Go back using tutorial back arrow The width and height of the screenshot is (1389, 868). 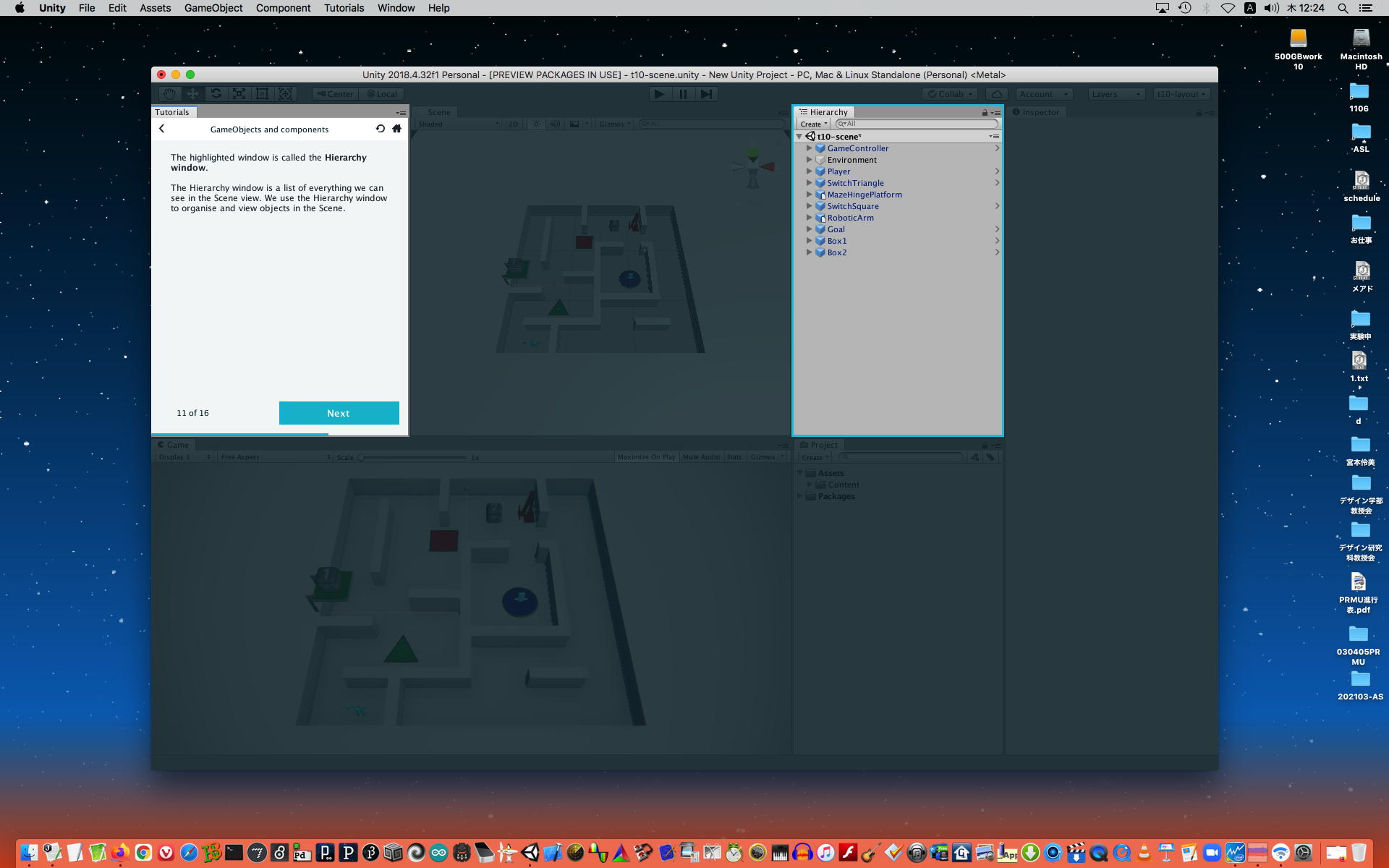(162, 129)
